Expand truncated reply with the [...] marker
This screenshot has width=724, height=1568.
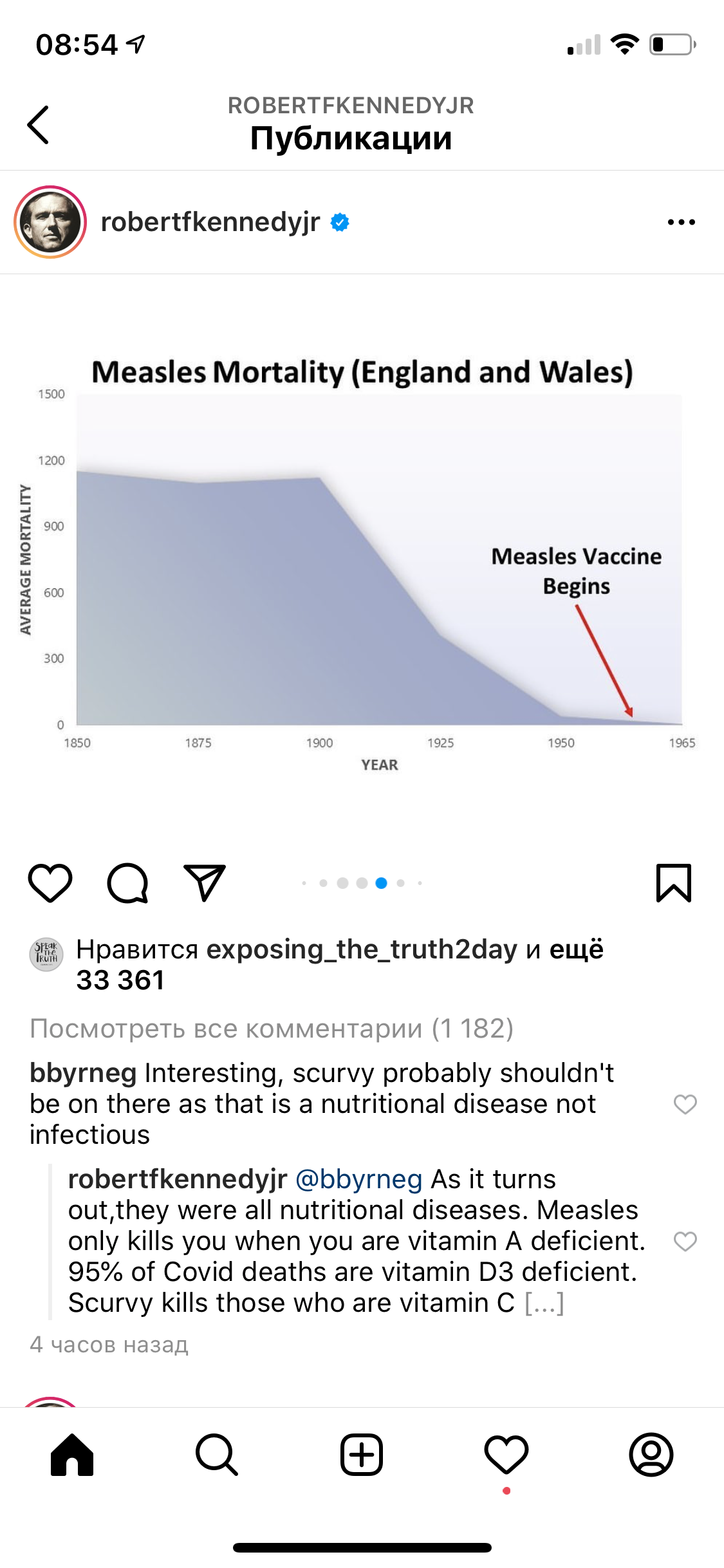coord(544,1303)
